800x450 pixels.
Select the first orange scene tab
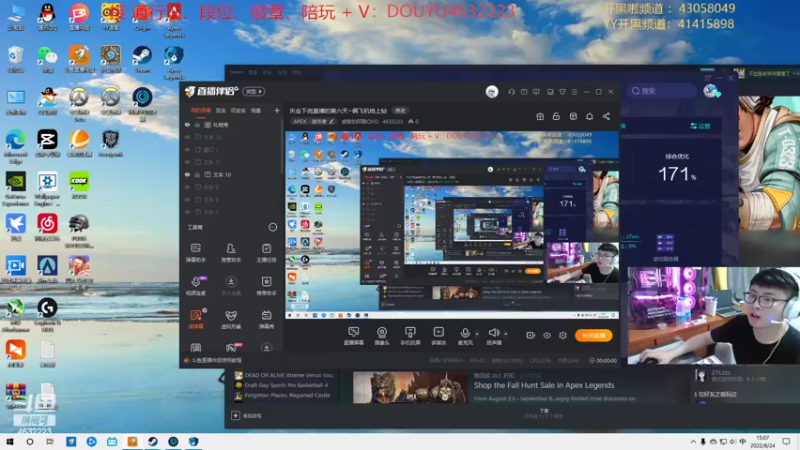tap(201, 110)
